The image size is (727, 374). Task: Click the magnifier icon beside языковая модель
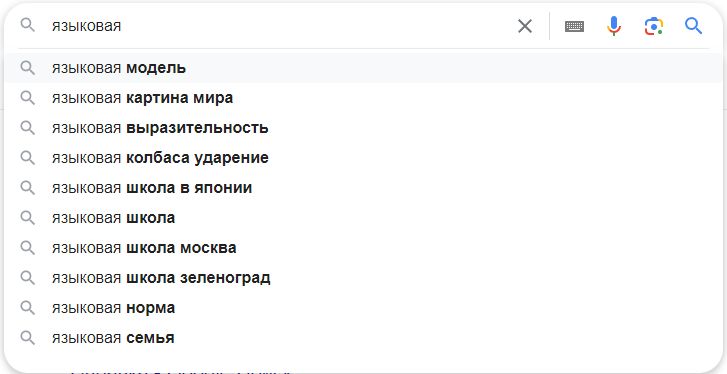click(x=28, y=68)
